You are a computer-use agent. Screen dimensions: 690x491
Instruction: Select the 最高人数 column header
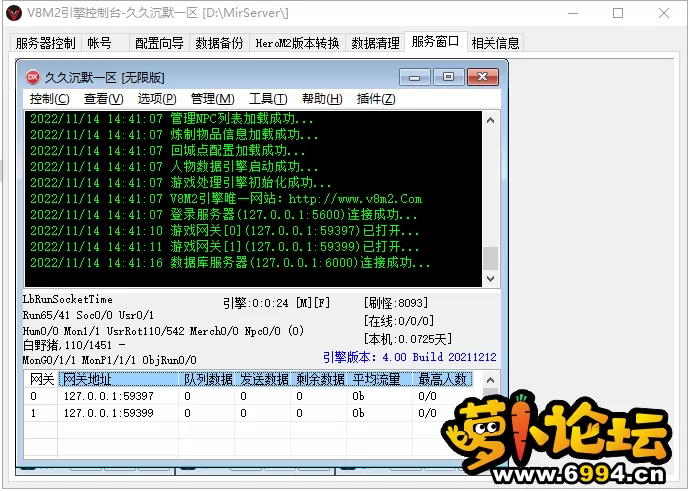pos(443,379)
